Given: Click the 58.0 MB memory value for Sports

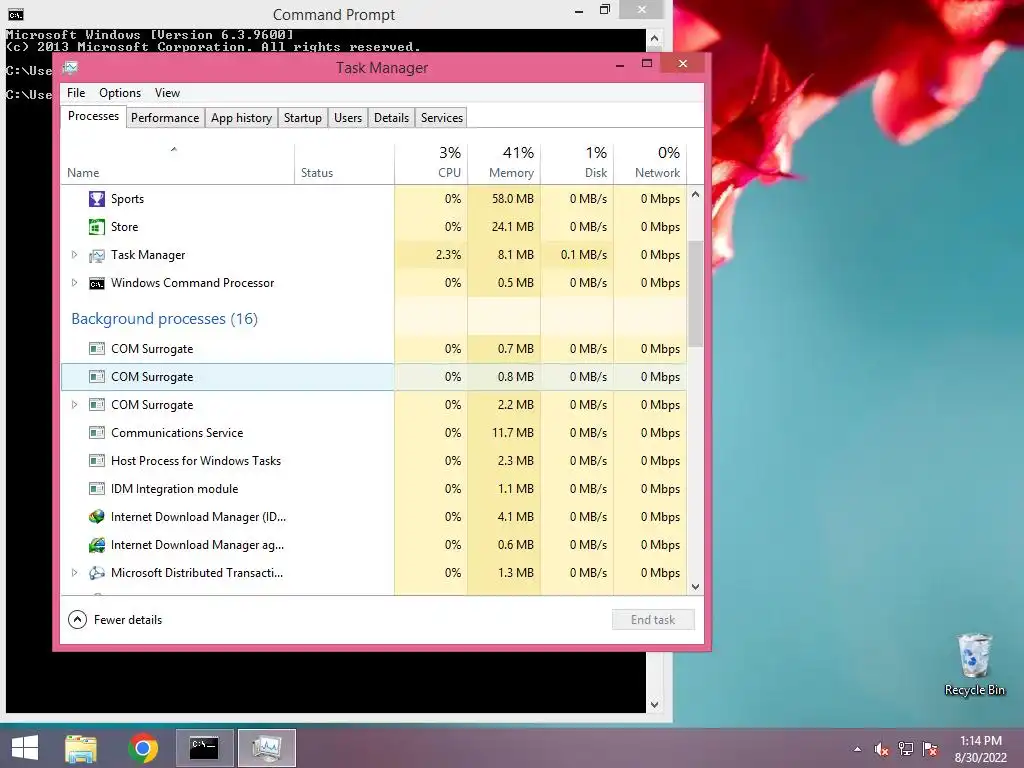Looking at the screenshot, I should pos(513,199).
